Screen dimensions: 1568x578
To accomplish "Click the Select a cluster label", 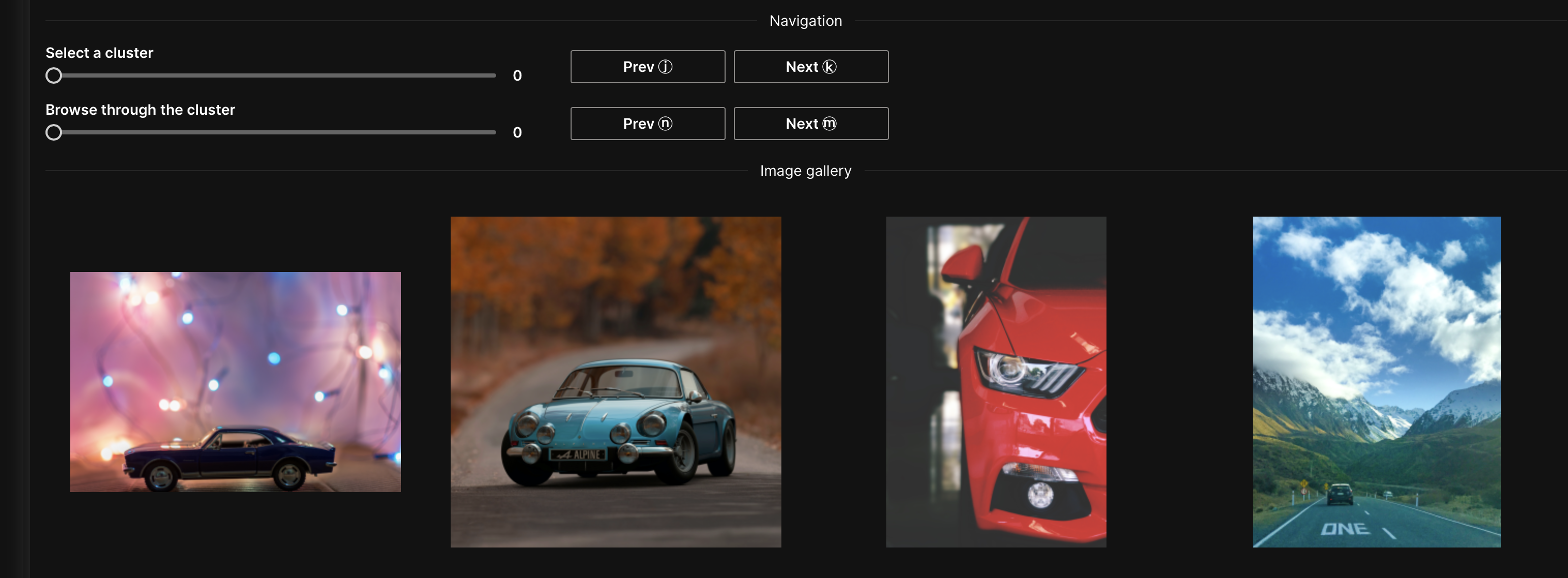I will click(x=99, y=53).
